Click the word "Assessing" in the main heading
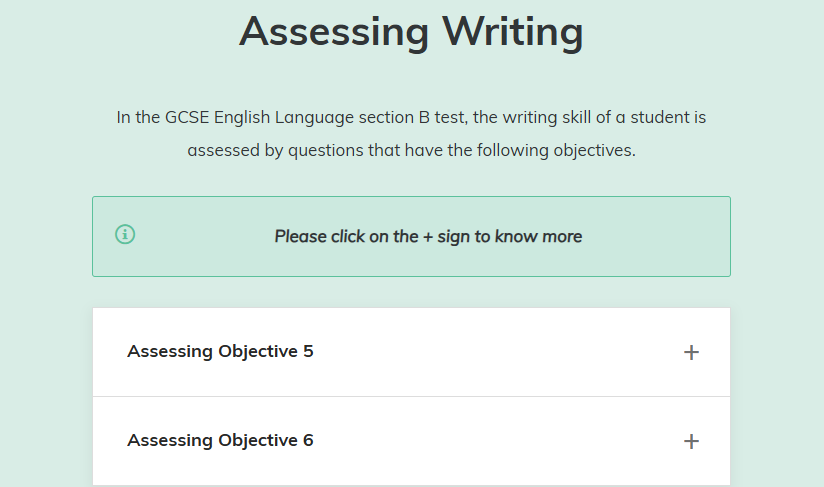Screen dimensions: 824x487 (334, 31)
